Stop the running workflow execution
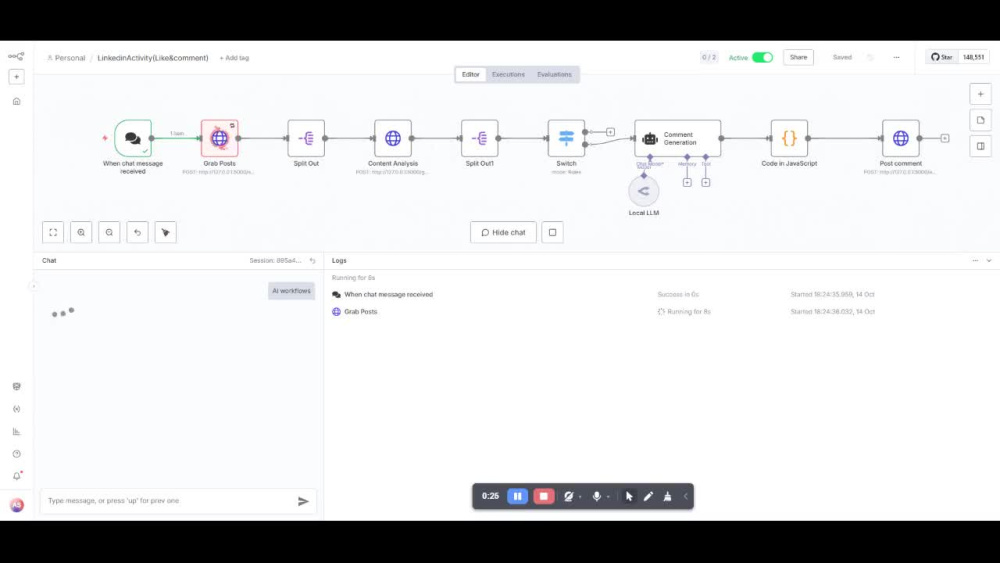1000x563 pixels. click(x=552, y=232)
